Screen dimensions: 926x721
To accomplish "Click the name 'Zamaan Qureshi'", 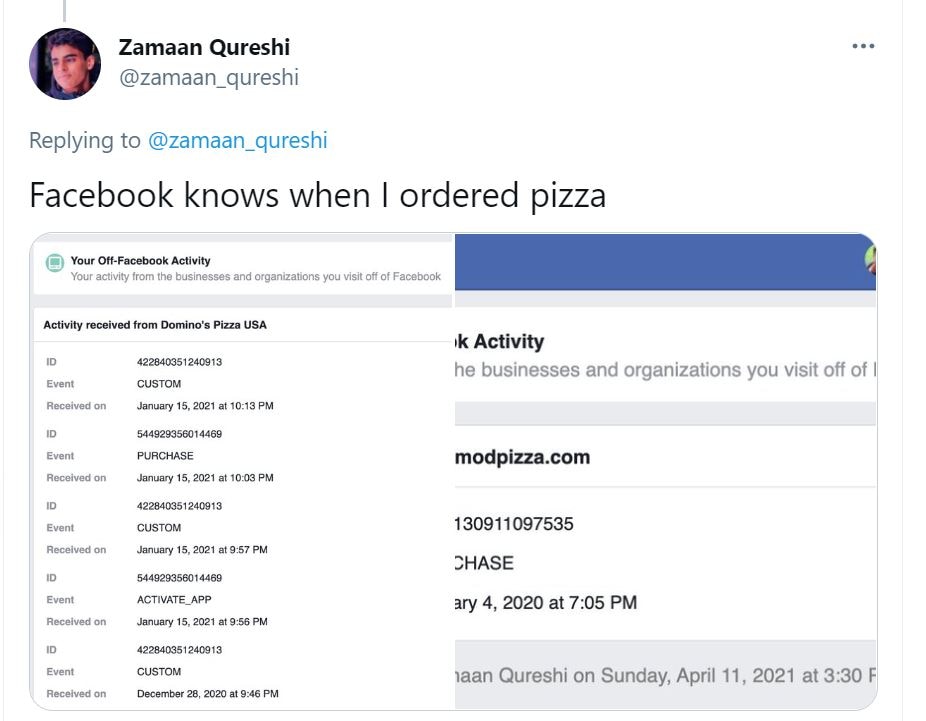I will point(203,46).
